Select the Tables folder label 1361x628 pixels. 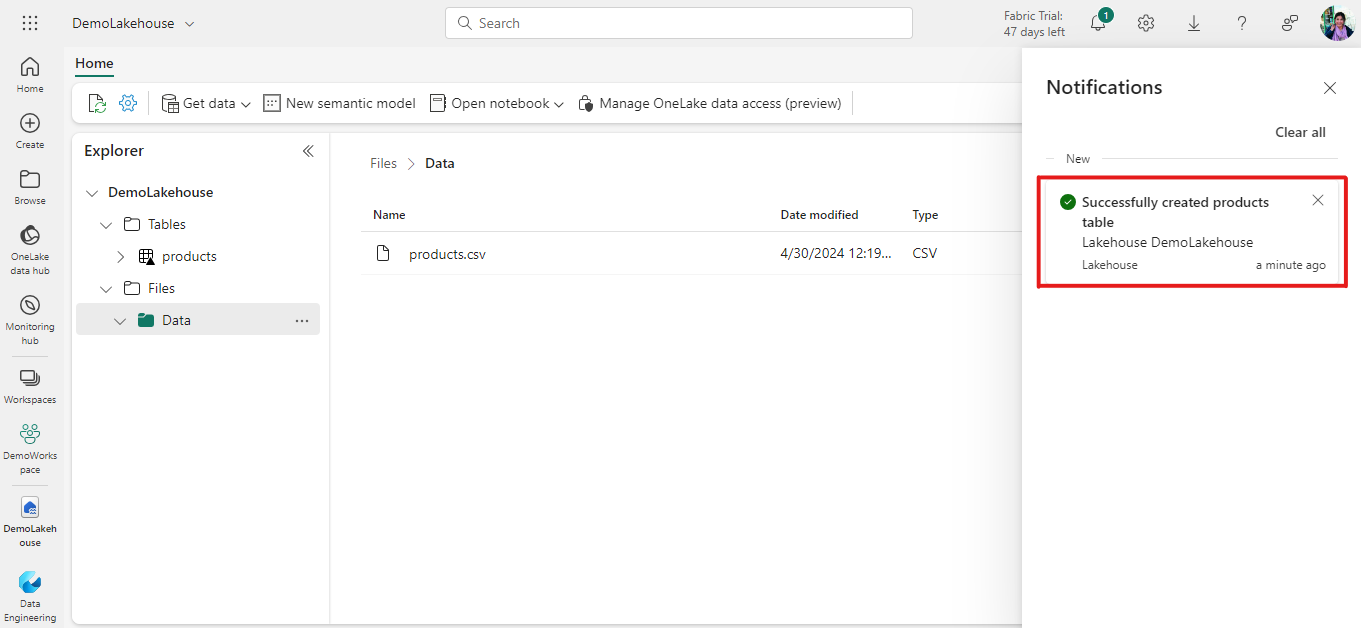(x=167, y=225)
